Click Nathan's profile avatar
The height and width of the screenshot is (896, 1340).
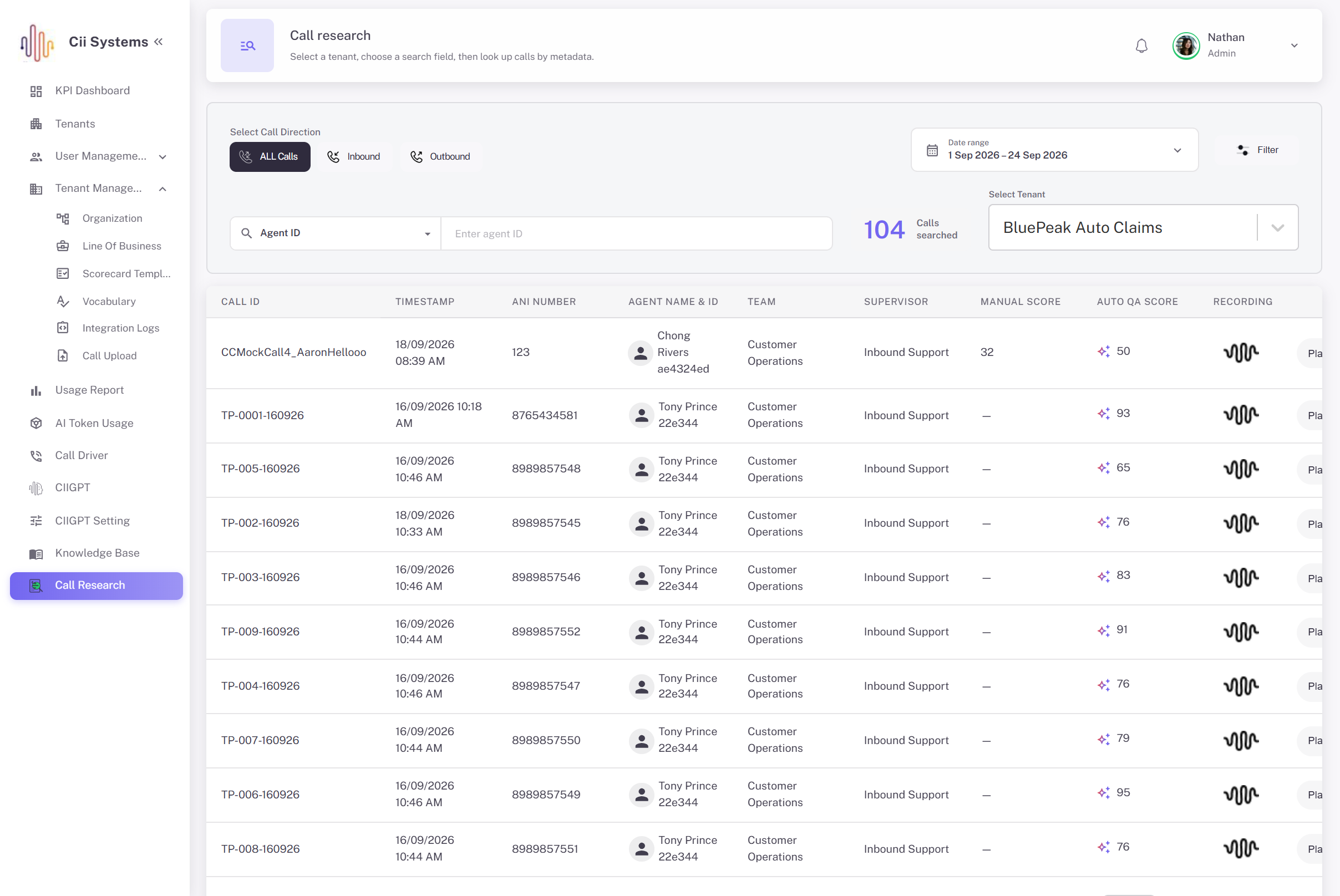pyautogui.click(x=1186, y=45)
